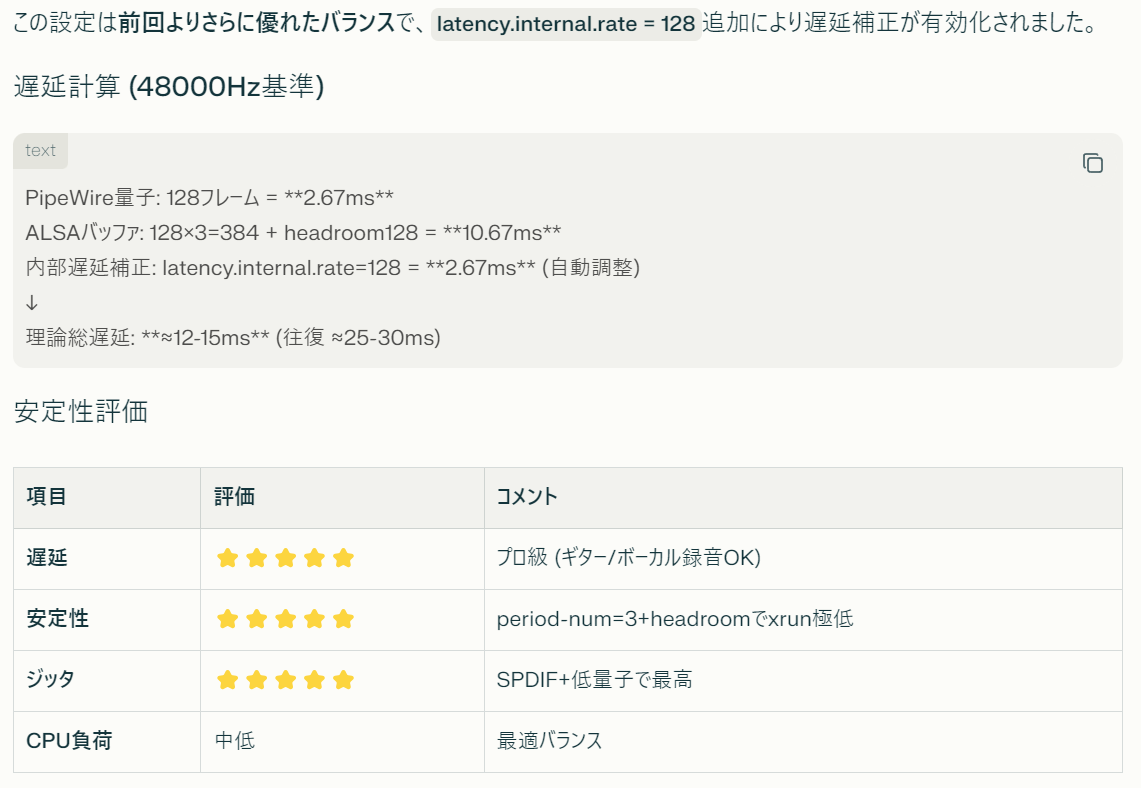
Task: Click the コメント column header
Action: [x=527, y=497]
